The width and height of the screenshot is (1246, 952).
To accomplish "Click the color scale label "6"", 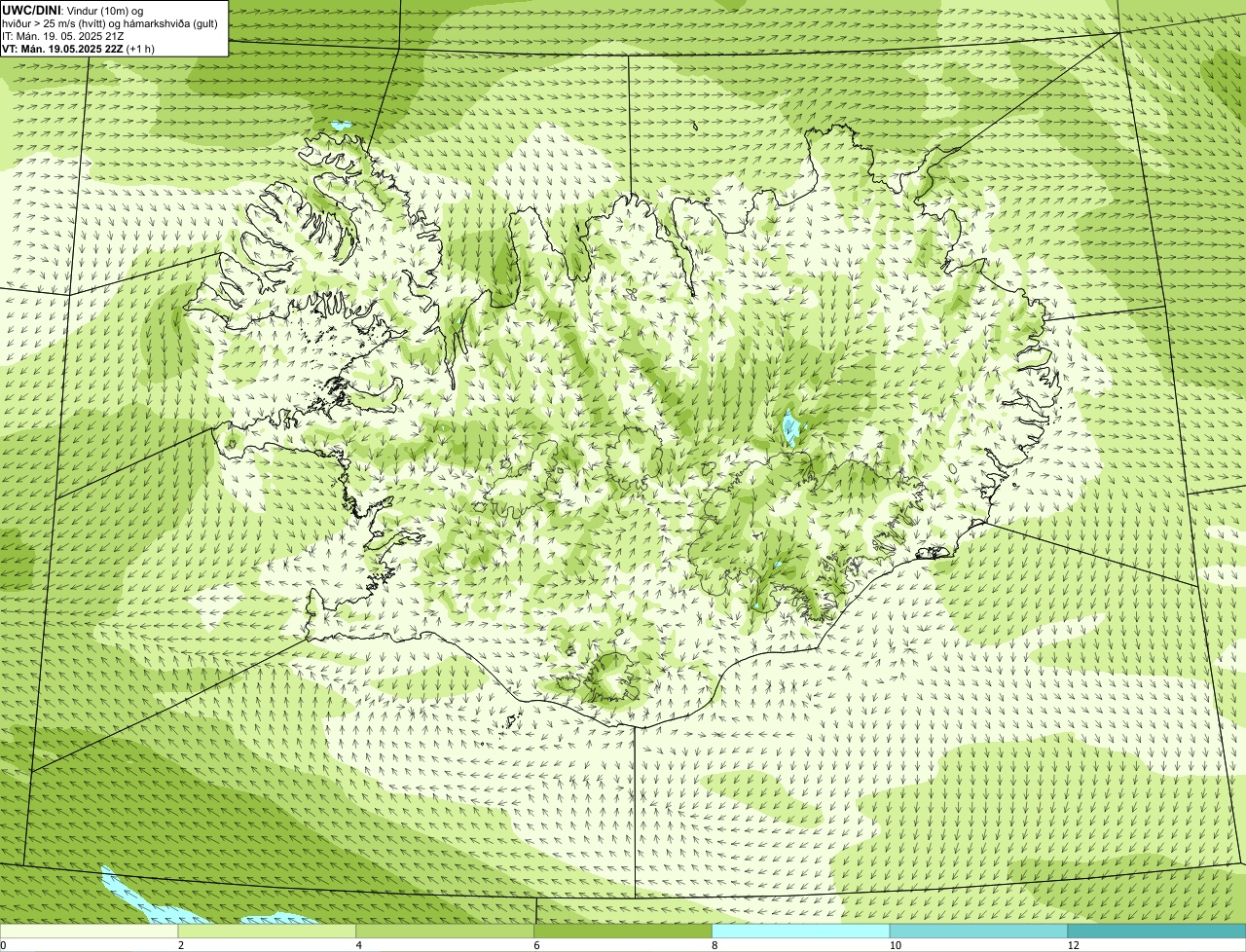I will [x=536, y=945].
